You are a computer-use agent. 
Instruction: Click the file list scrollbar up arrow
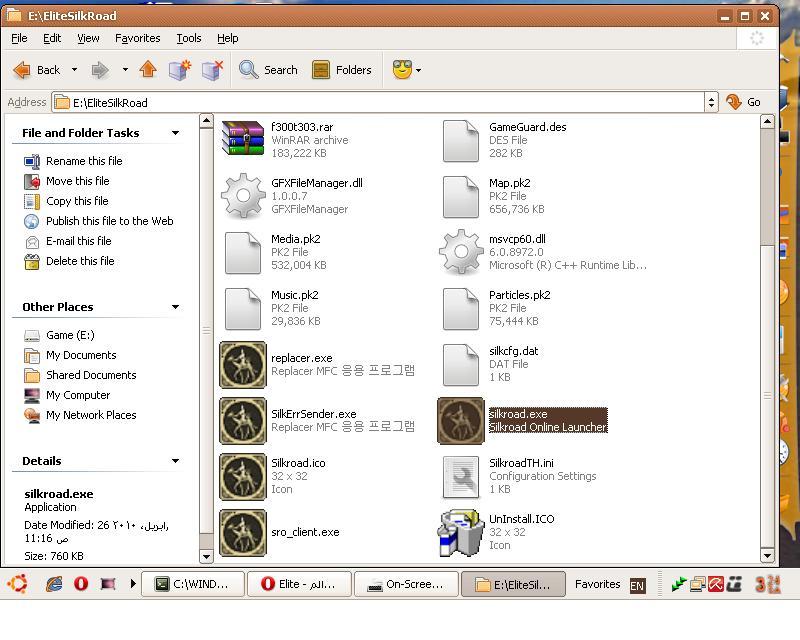point(767,121)
